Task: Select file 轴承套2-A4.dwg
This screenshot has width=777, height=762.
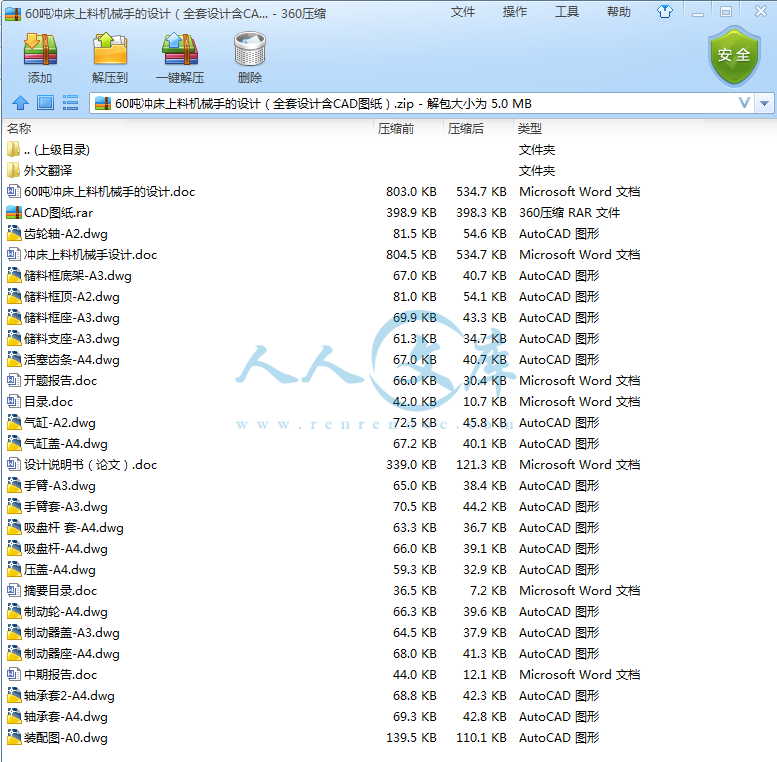Action: click(69, 696)
